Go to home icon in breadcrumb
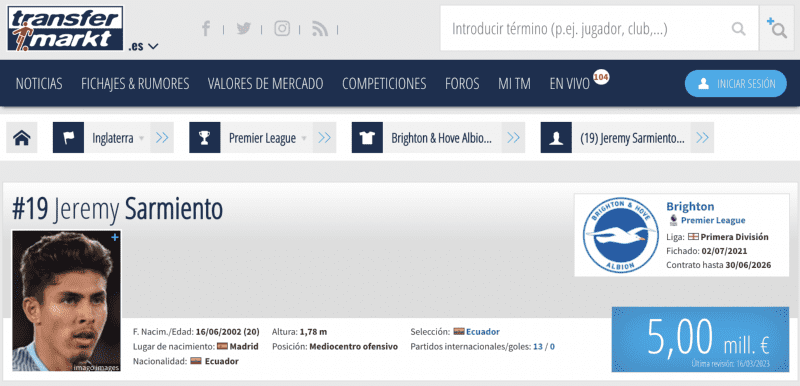The image size is (800, 386). point(22,138)
